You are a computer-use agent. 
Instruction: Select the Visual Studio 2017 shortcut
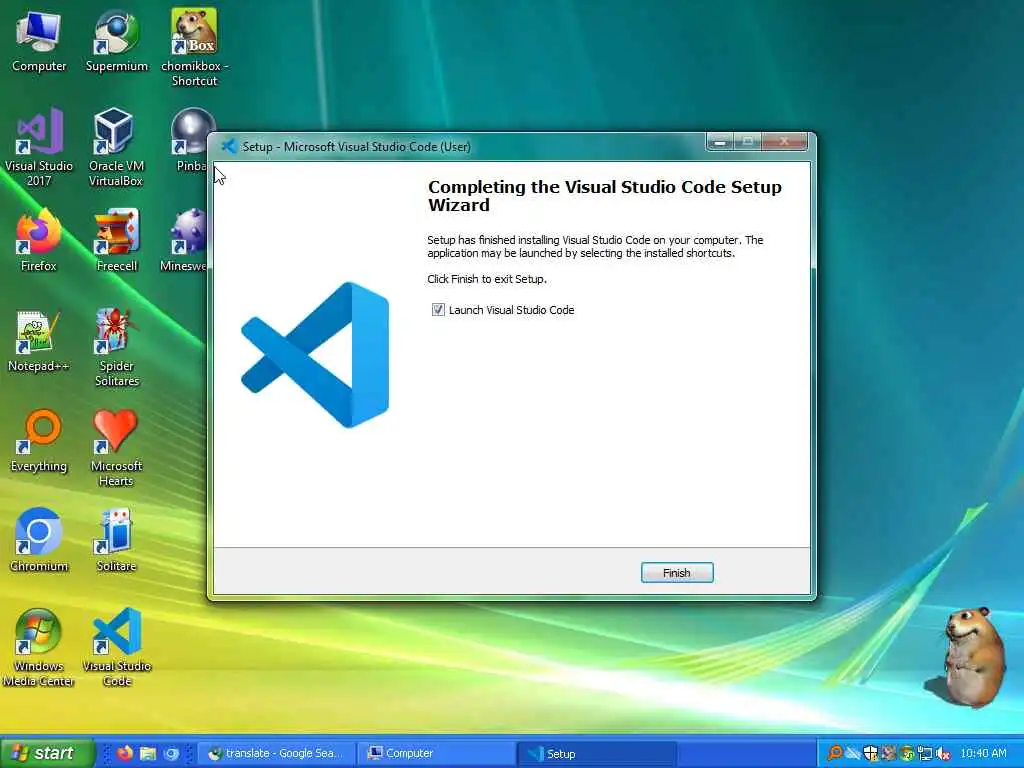pyautogui.click(x=39, y=148)
